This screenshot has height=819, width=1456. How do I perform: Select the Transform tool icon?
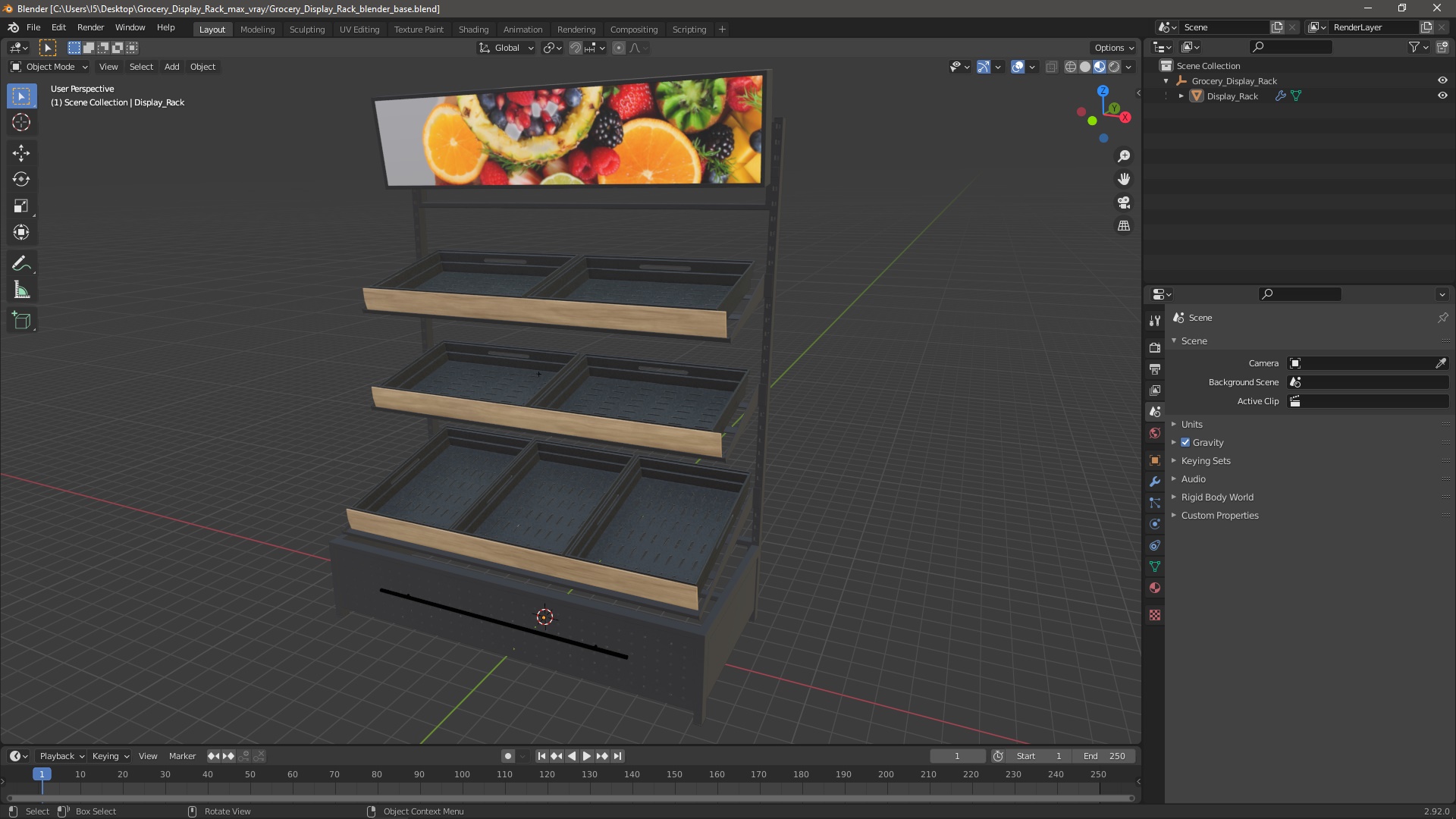pyautogui.click(x=21, y=232)
